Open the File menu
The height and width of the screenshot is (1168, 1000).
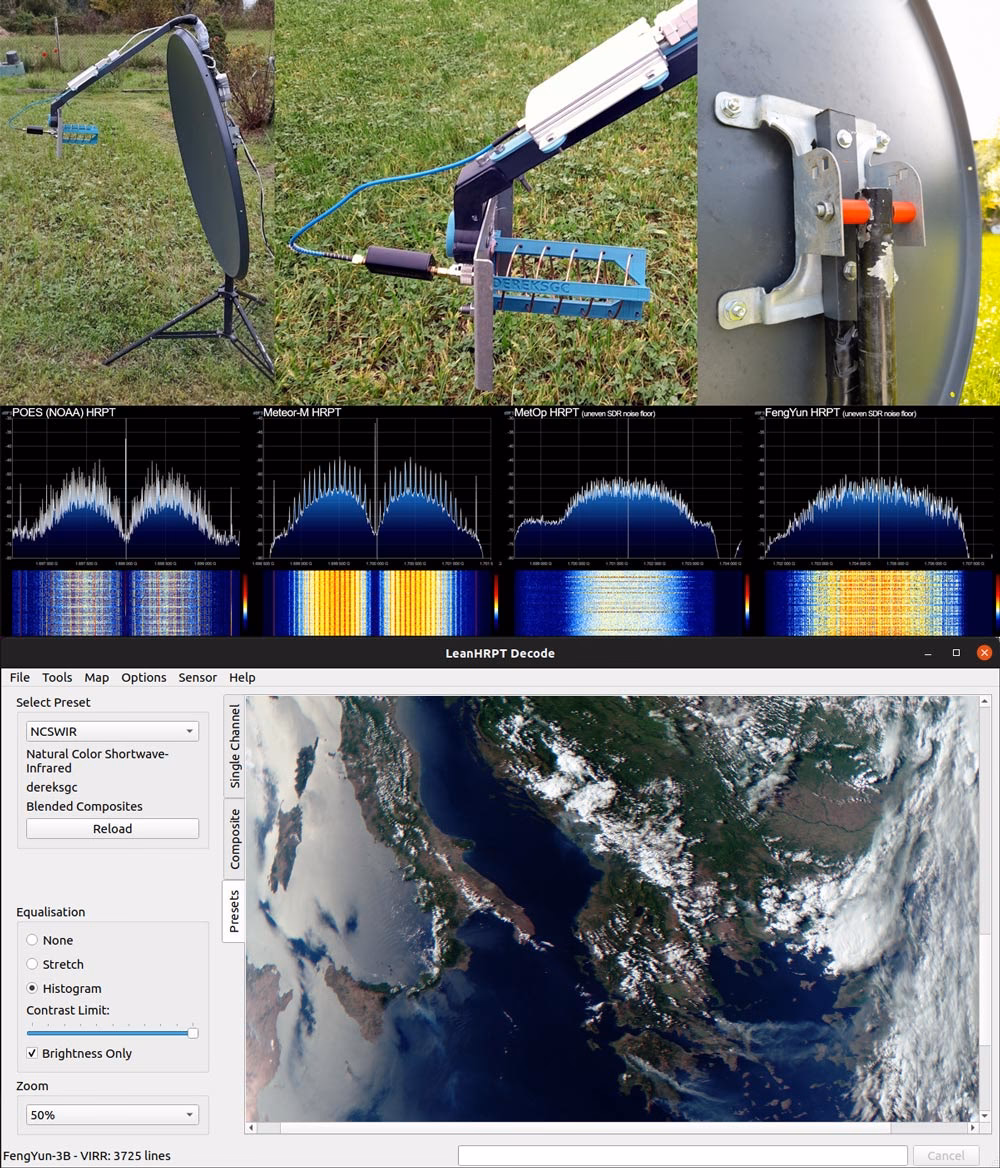(19, 677)
